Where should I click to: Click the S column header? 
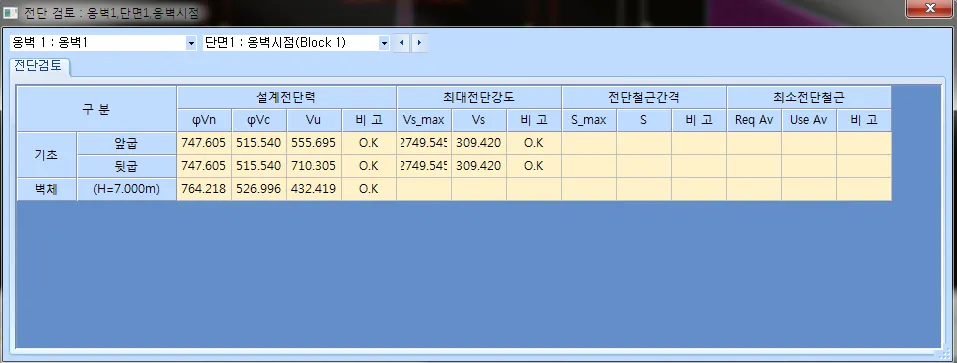point(643,120)
